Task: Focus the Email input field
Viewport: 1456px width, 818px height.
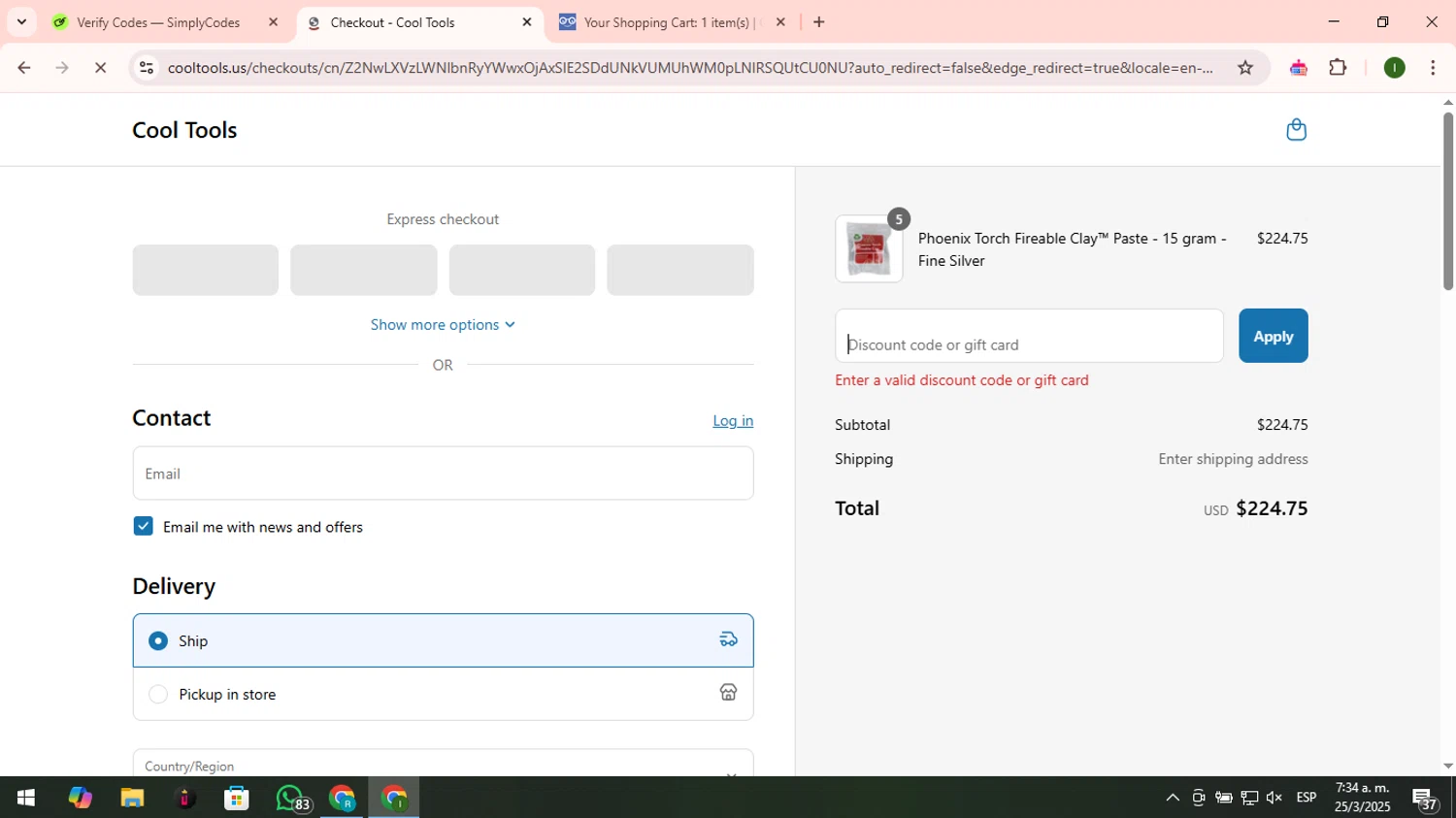Action: click(x=443, y=474)
